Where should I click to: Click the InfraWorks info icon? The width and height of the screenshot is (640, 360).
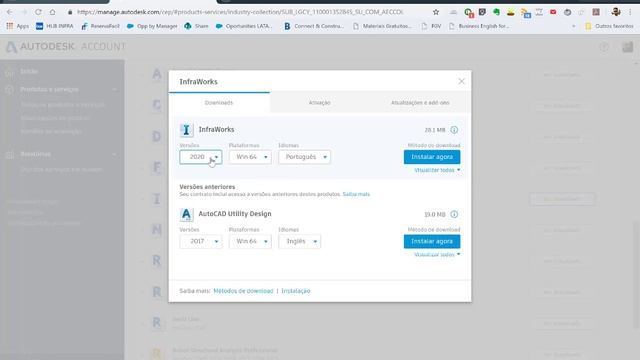[x=454, y=130]
